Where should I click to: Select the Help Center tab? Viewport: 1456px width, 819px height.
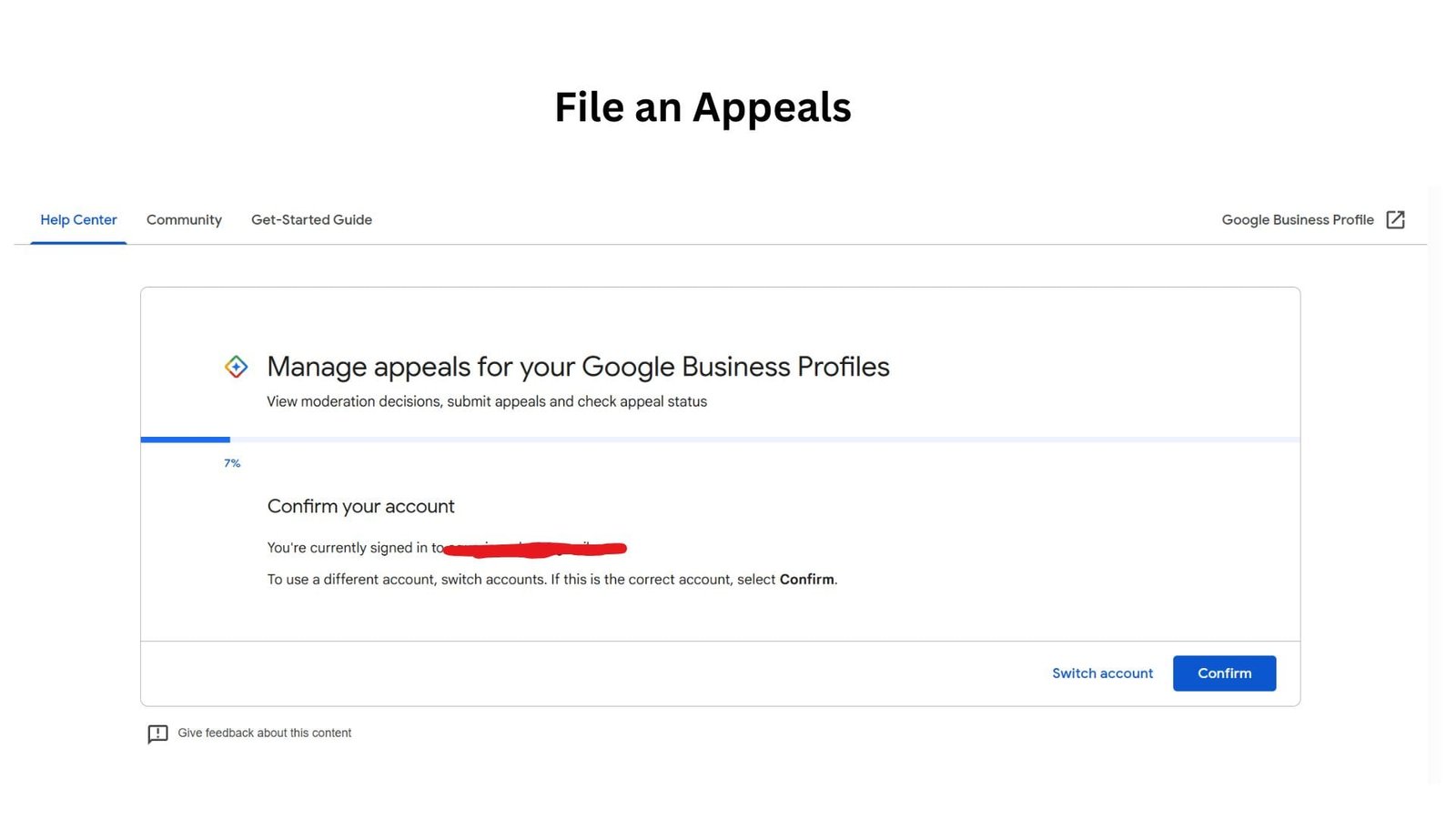click(x=78, y=219)
